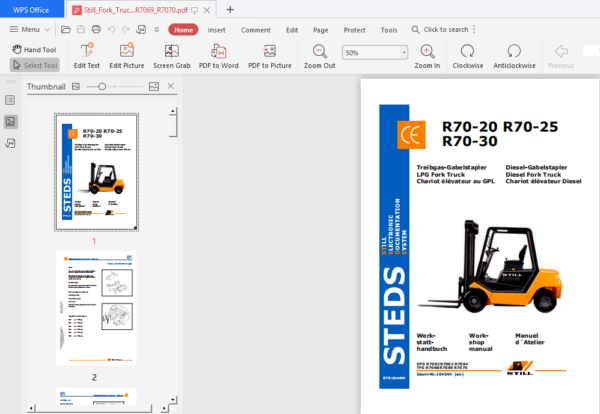600x414 pixels.
Task: Open the bookmarks outline sidebar icon
Action: pyautogui.click(x=10, y=100)
